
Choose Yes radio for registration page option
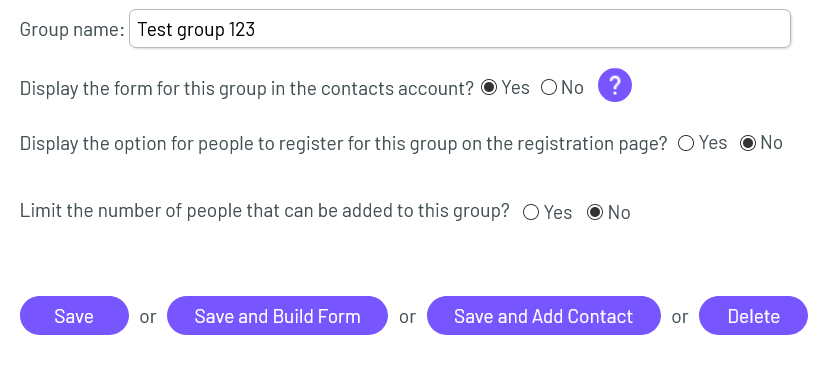[686, 143]
